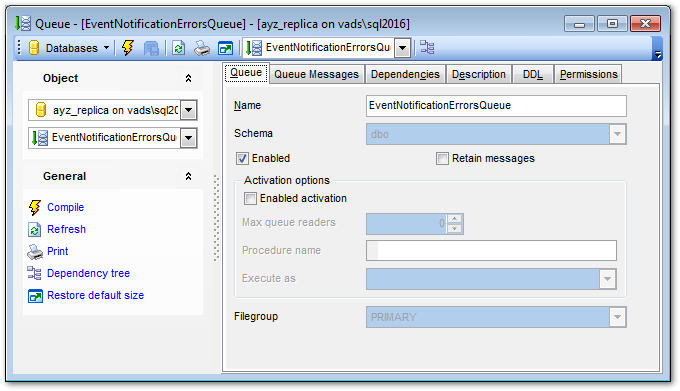Decrease Max queue readers with down arrow
680x391 pixels.
454,228
